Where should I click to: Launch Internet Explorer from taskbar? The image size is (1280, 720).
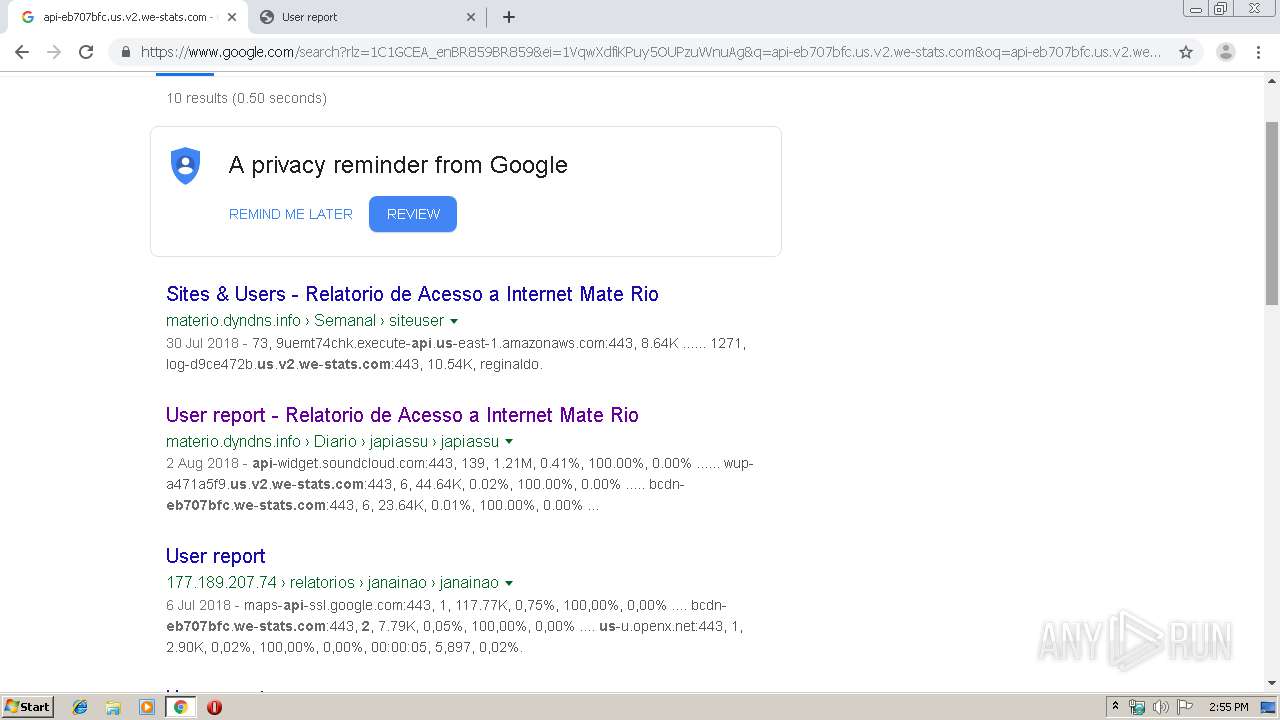80,707
